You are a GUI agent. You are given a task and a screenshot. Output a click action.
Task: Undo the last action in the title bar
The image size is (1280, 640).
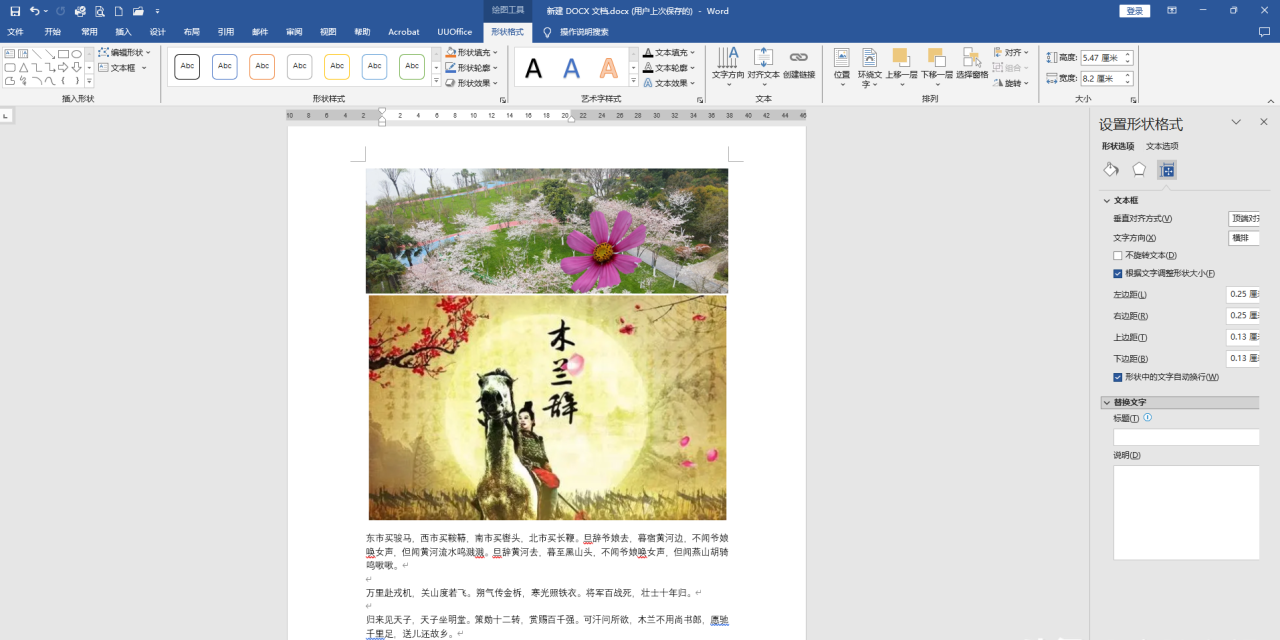pos(34,11)
